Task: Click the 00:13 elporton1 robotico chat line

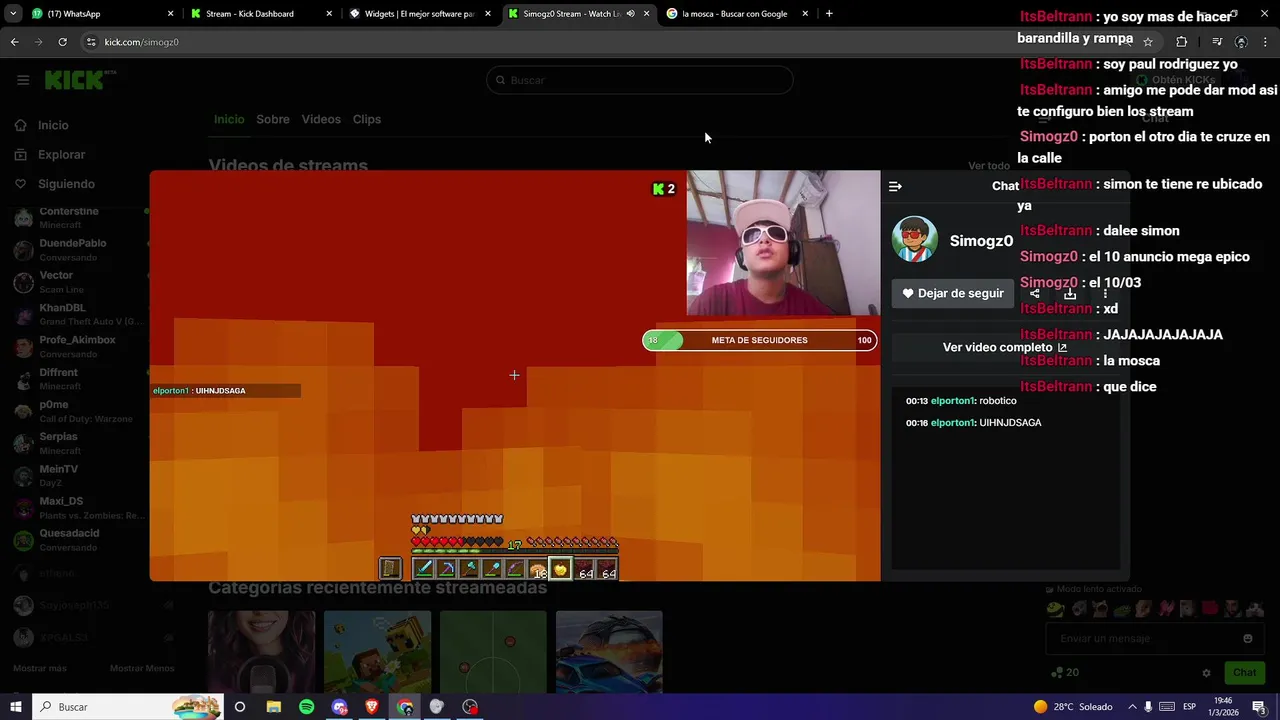Action: pyautogui.click(x=961, y=401)
